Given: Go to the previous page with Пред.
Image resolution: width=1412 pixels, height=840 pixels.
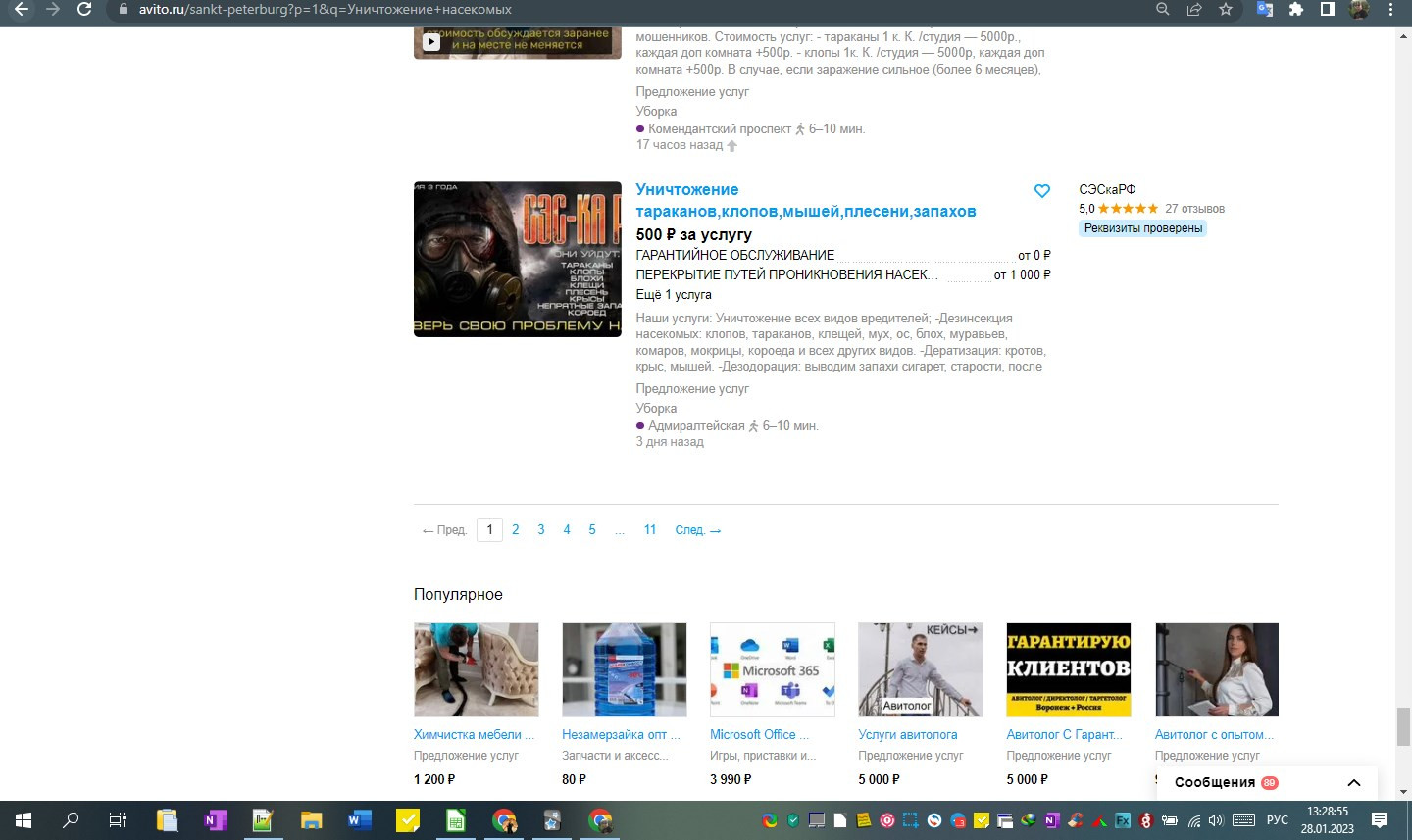Looking at the screenshot, I should click(x=444, y=530).
